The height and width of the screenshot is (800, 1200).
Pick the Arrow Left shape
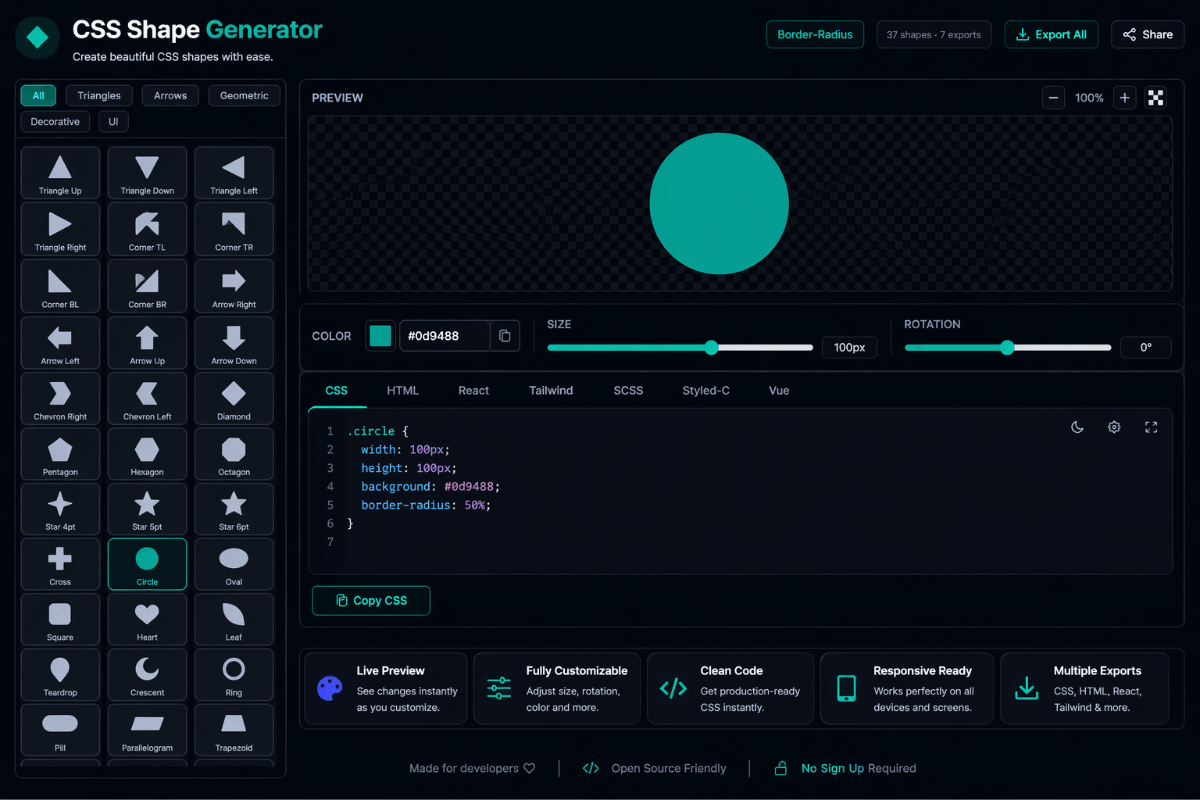point(60,343)
